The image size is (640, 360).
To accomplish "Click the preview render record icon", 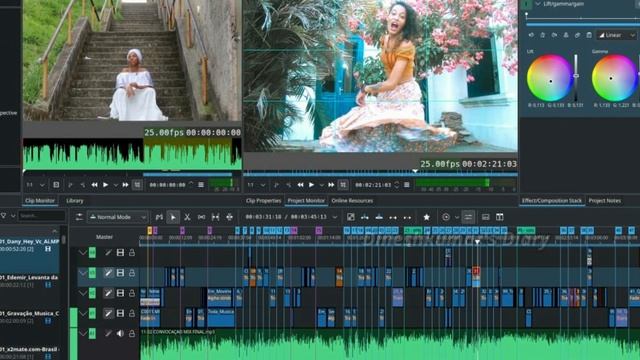I will coord(446,217).
